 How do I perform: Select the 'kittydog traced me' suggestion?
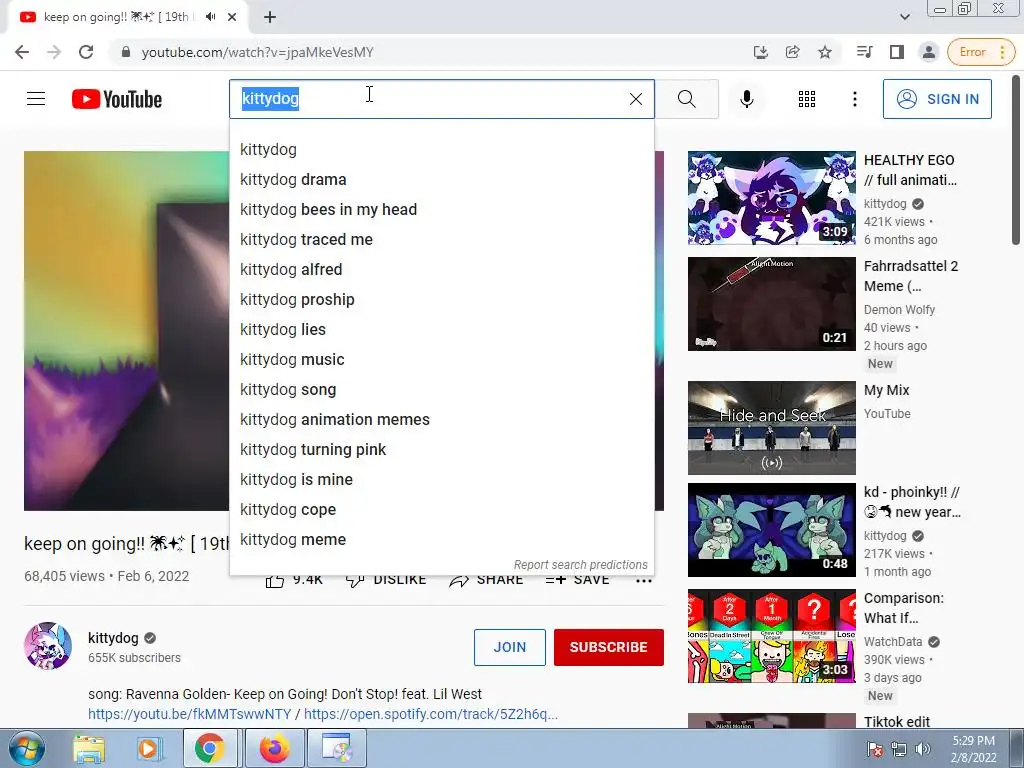pyautogui.click(x=441, y=240)
